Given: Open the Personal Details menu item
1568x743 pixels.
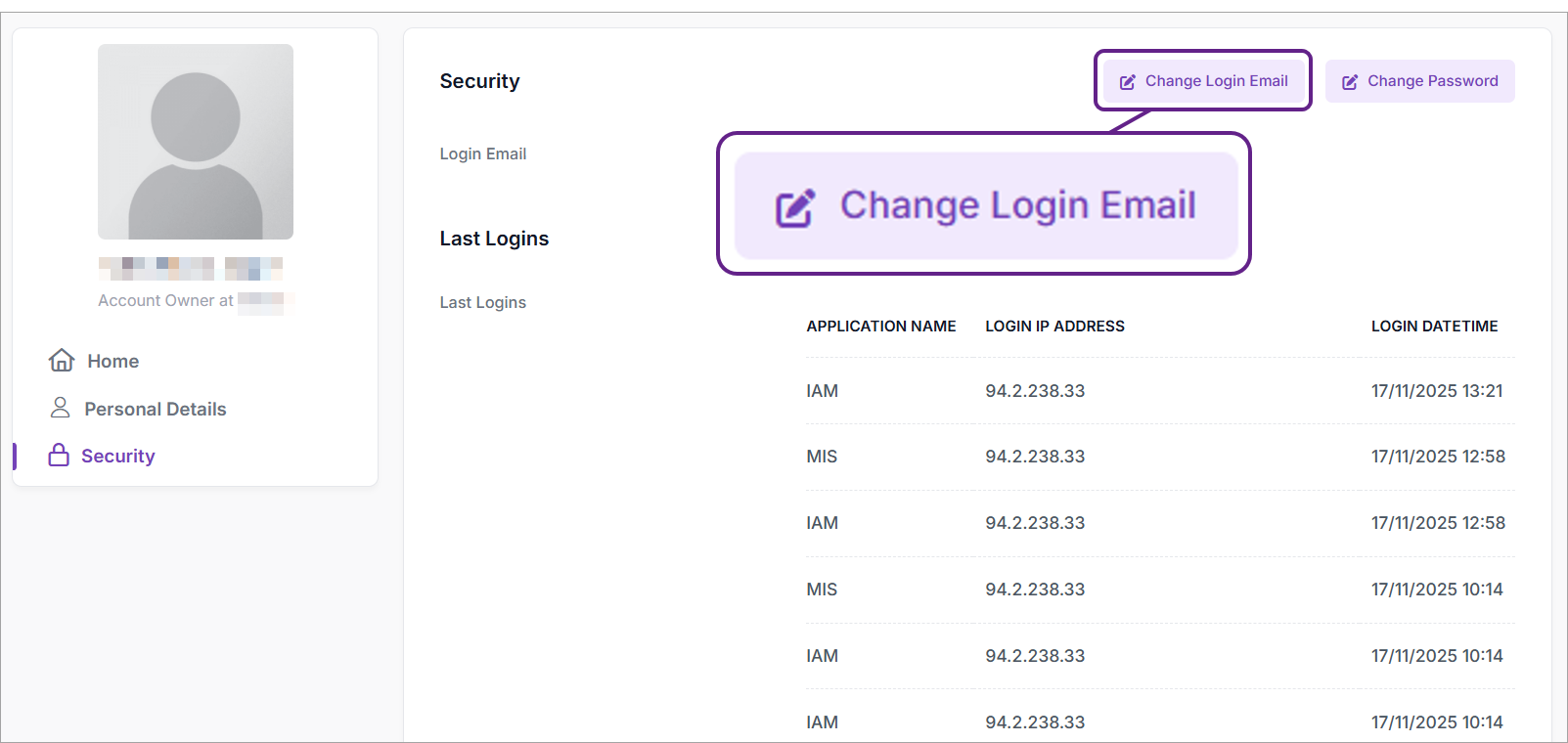Looking at the screenshot, I should [x=156, y=410].
